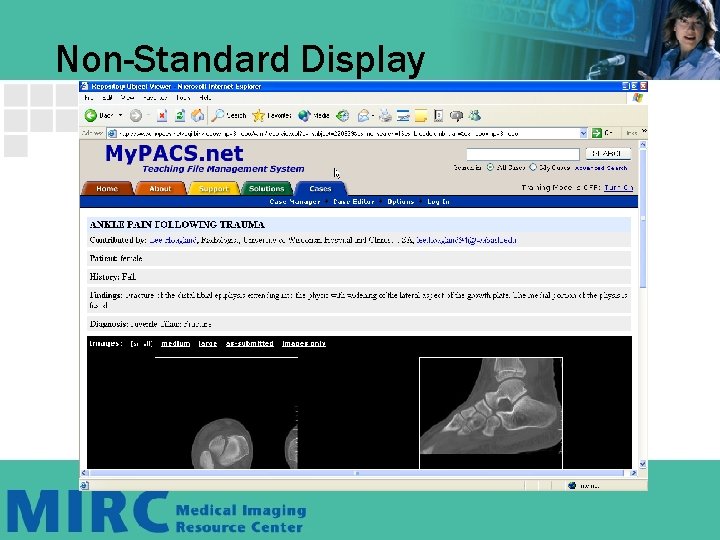This screenshot has width=720, height=540.
Task: Expand the Links toolbar chevron
Action: click(644, 131)
